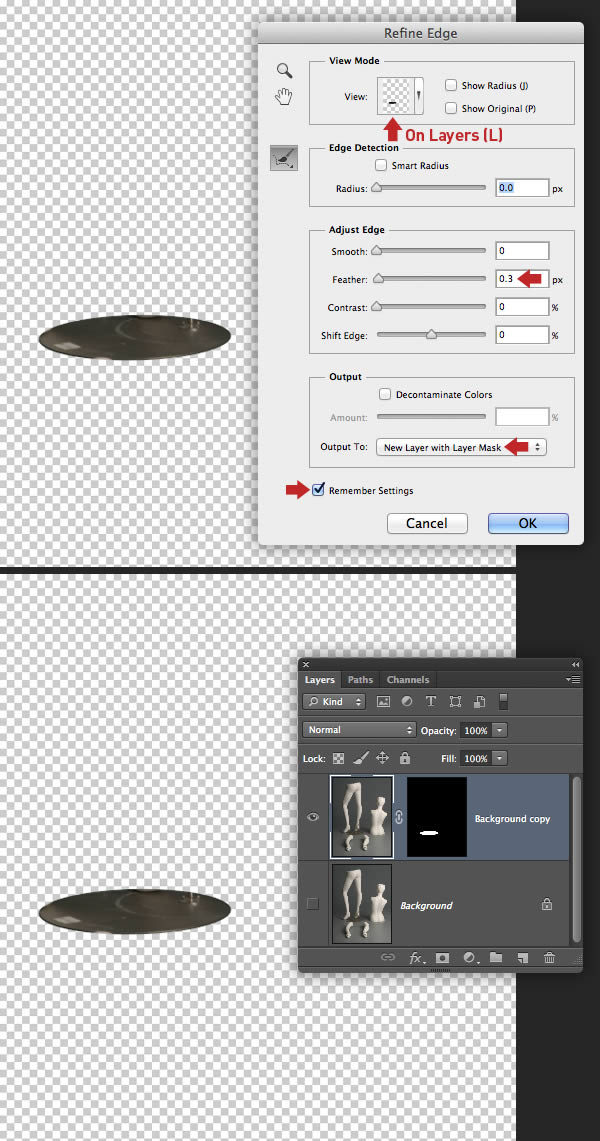
Task: Filter for shape layers
Action: pyautogui.click(x=455, y=702)
